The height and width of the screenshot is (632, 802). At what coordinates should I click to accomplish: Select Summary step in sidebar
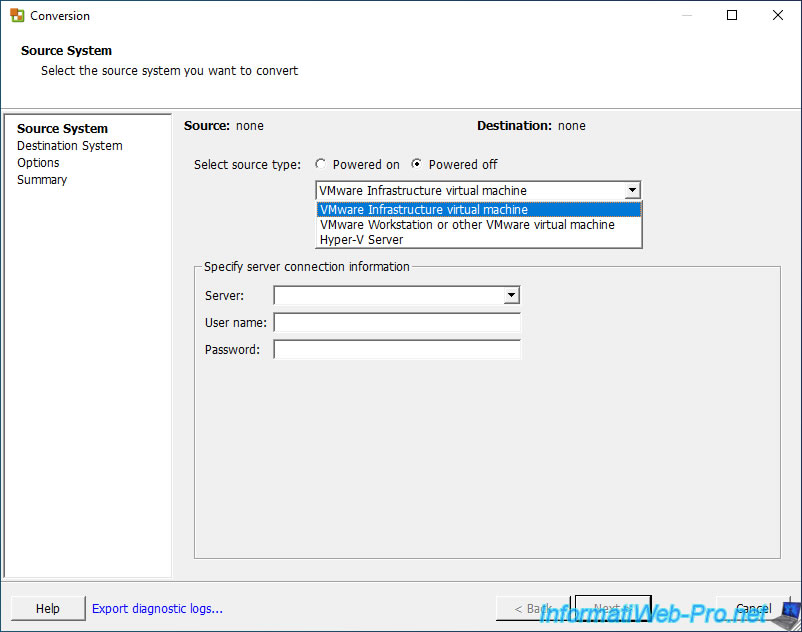(x=42, y=179)
